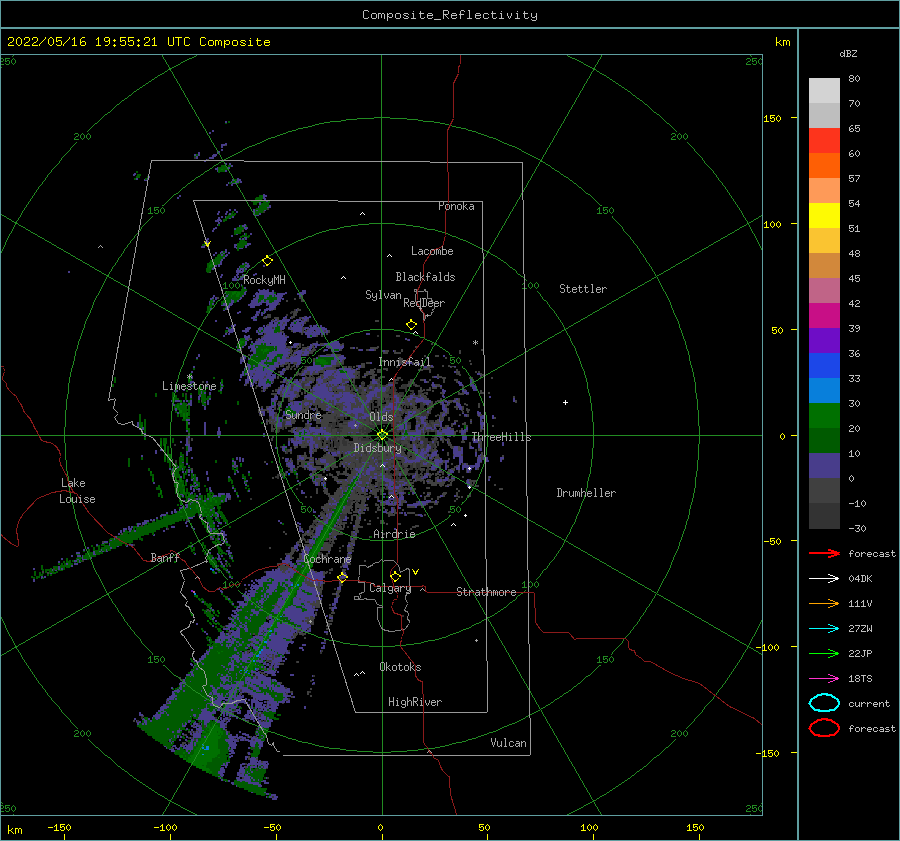900x841 pixels.
Task: Click the yellow V marker east of Calgary
Action: point(416,572)
